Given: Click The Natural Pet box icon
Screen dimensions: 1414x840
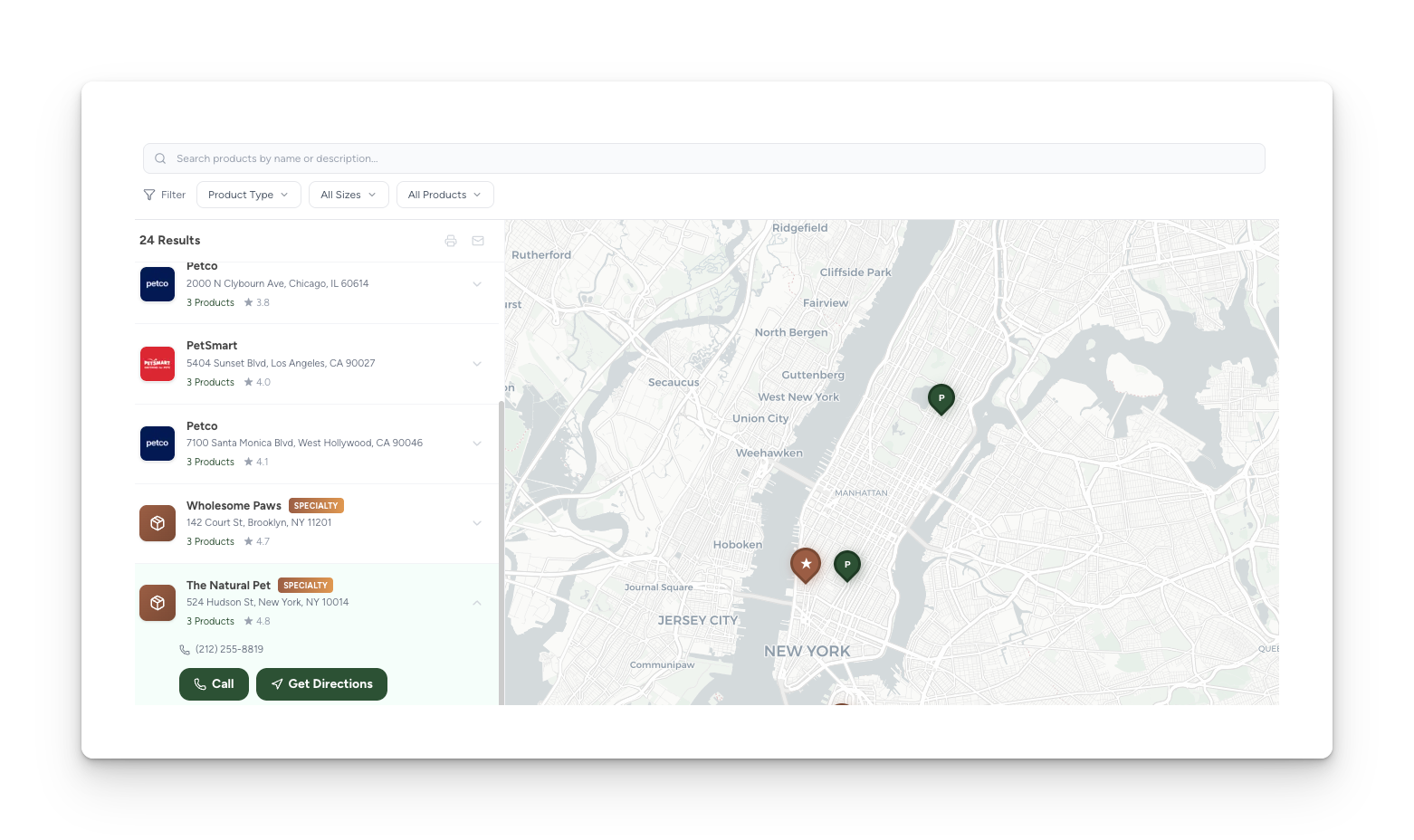Looking at the screenshot, I should tap(158, 603).
